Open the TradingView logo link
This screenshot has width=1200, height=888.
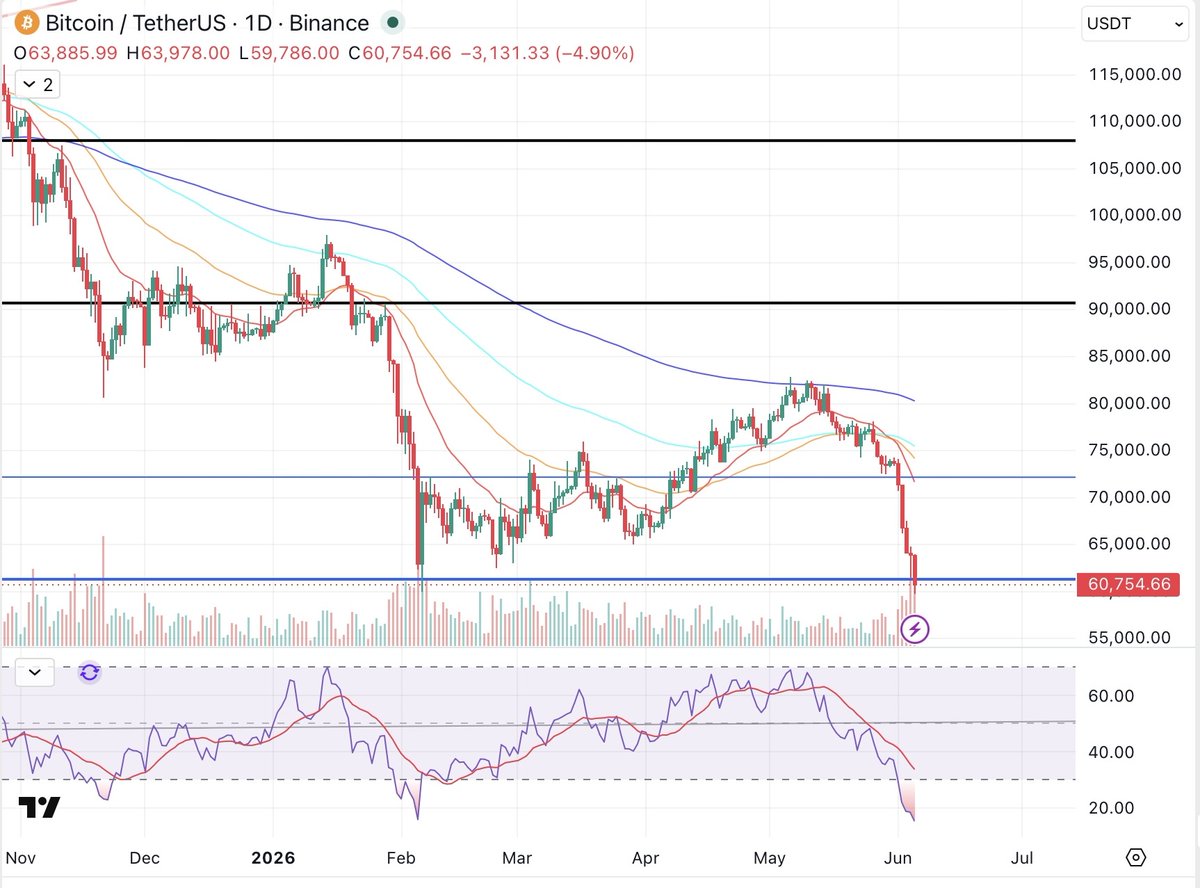tap(40, 808)
